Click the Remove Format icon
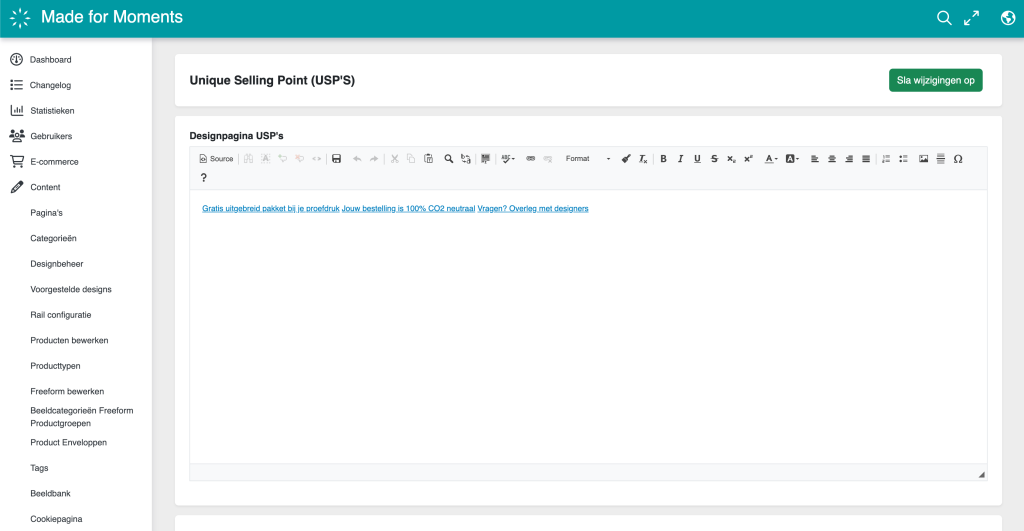This screenshot has height=531, width=1024. coord(644,159)
